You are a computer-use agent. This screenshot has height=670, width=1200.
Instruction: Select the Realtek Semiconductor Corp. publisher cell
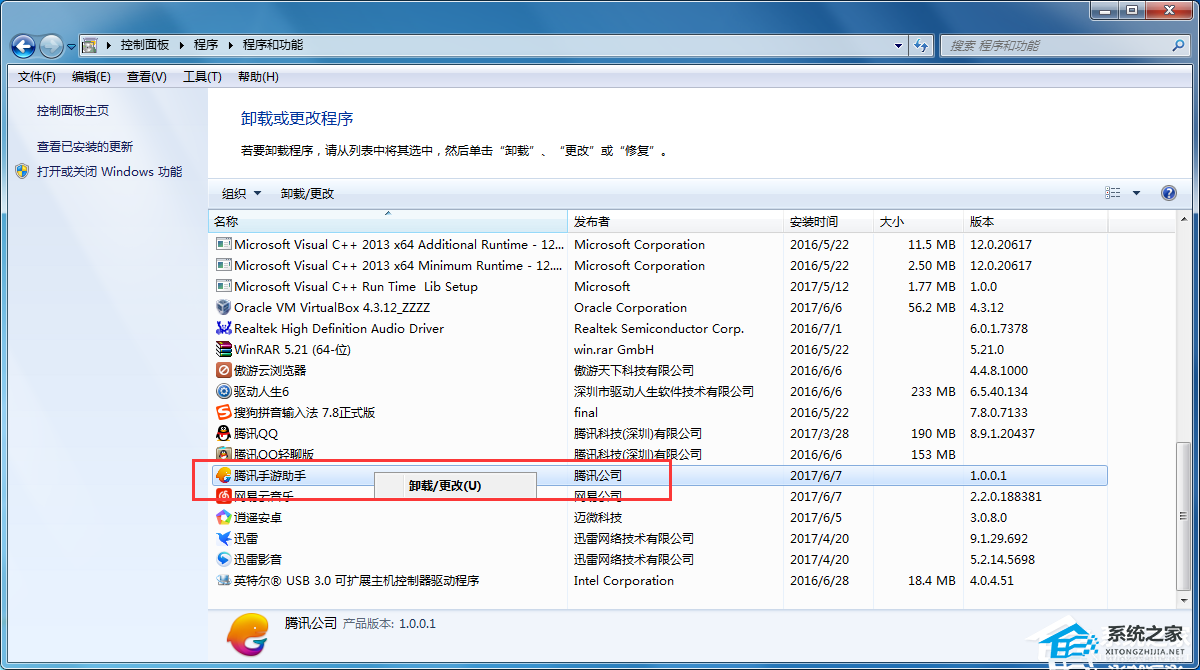tap(659, 329)
